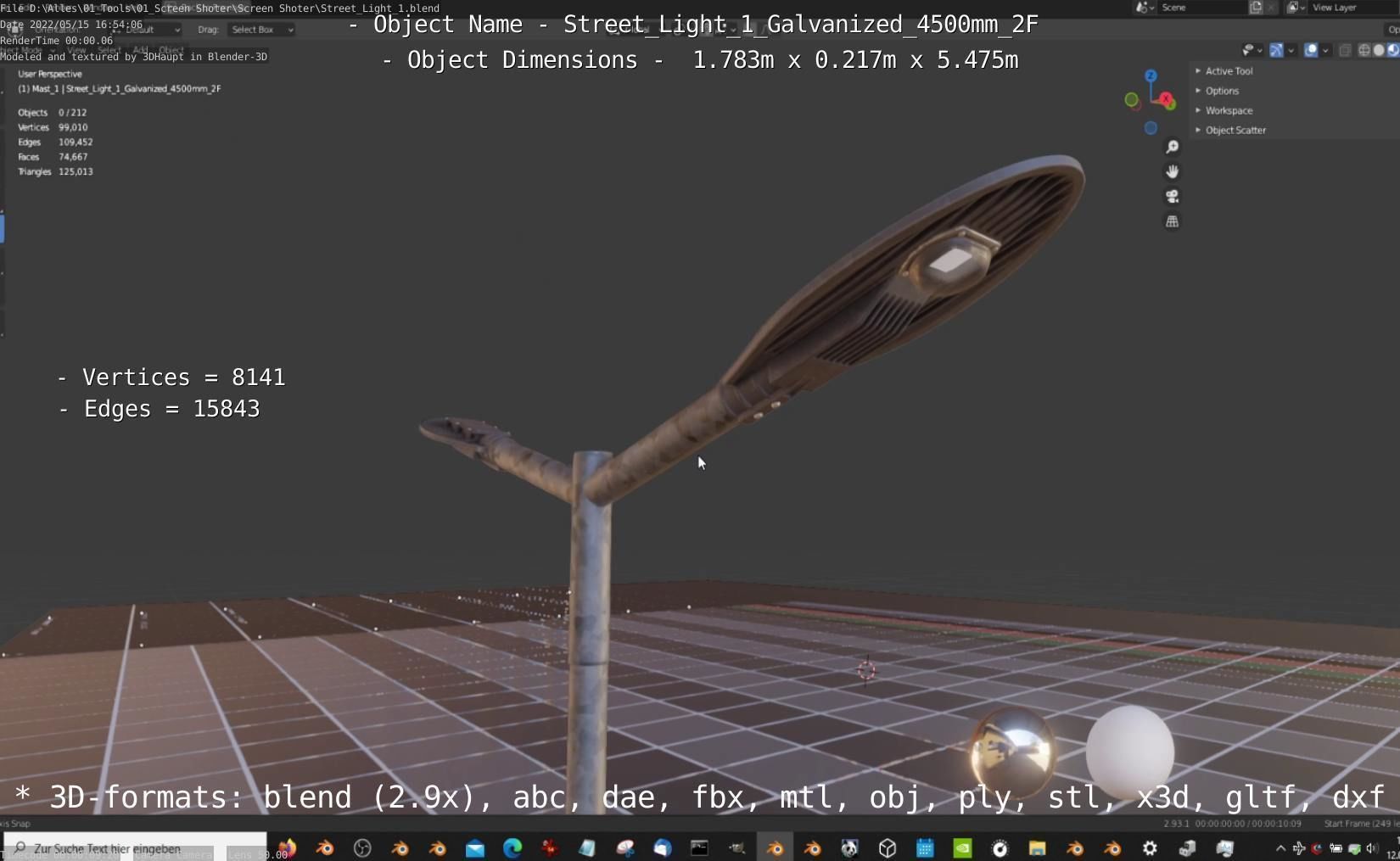Click the negative Z axis circle on the gizmo
The image size is (1400, 861).
[x=1151, y=128]
